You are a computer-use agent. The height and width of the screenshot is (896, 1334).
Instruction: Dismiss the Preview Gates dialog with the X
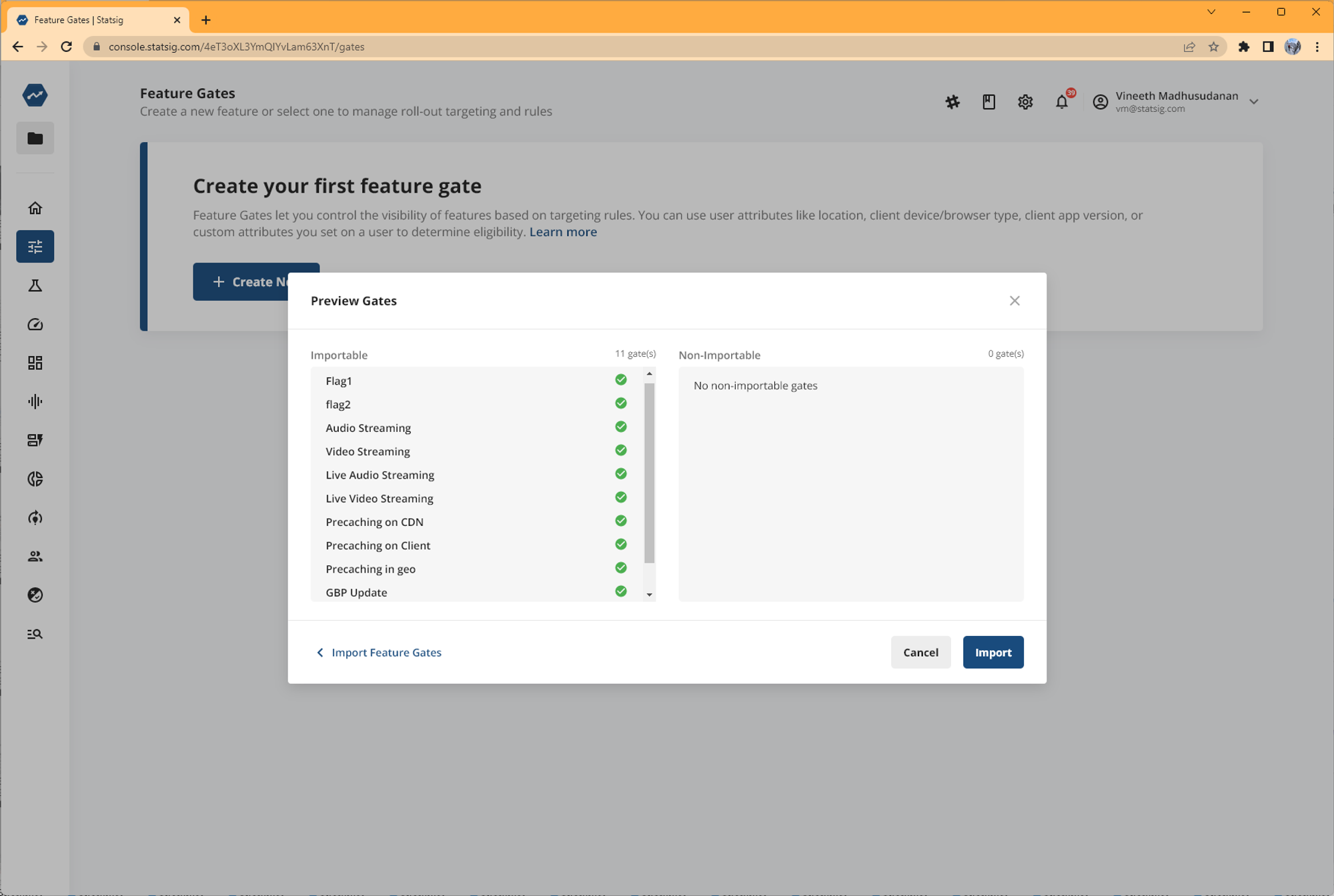[1015, 301]
